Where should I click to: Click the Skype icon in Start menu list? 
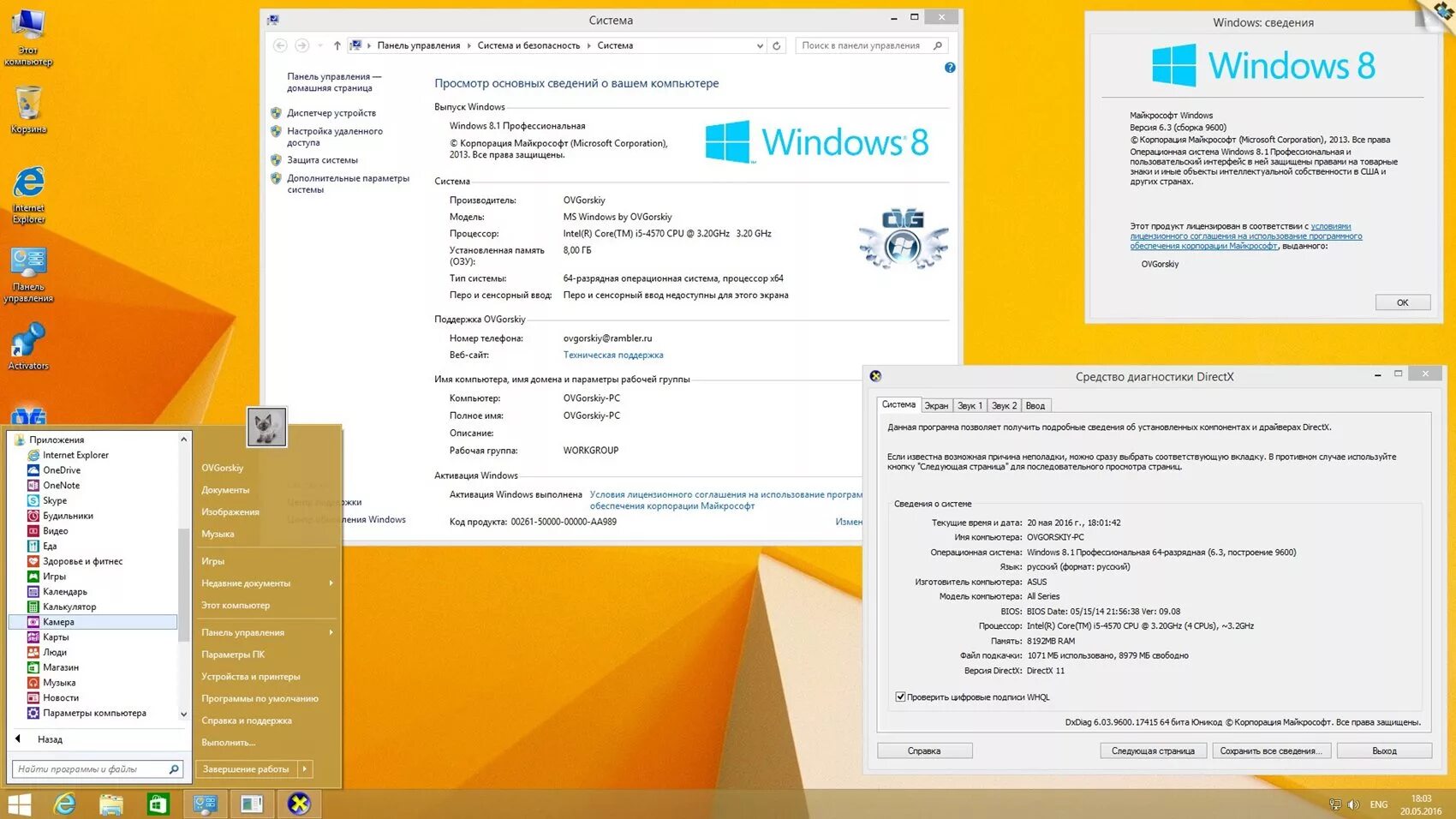(x=33, y=500)
